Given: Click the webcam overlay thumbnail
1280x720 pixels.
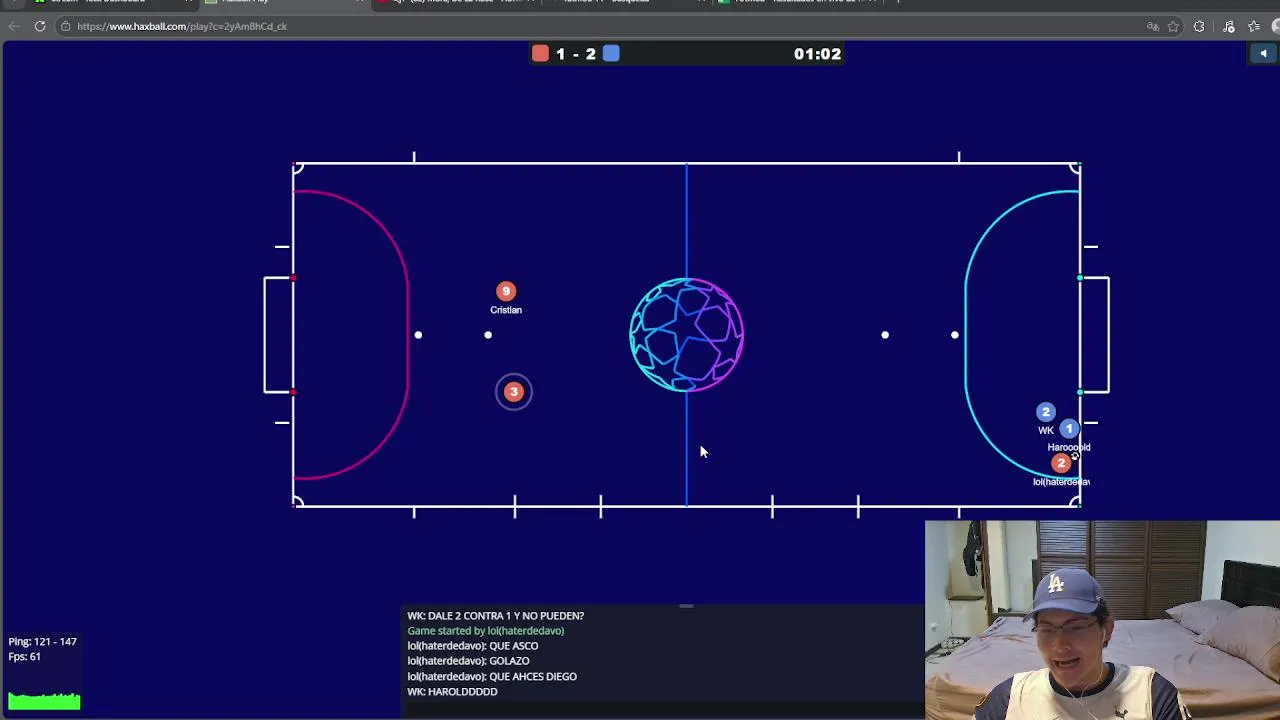Looking at the screenshot, I should (1102, 620).
